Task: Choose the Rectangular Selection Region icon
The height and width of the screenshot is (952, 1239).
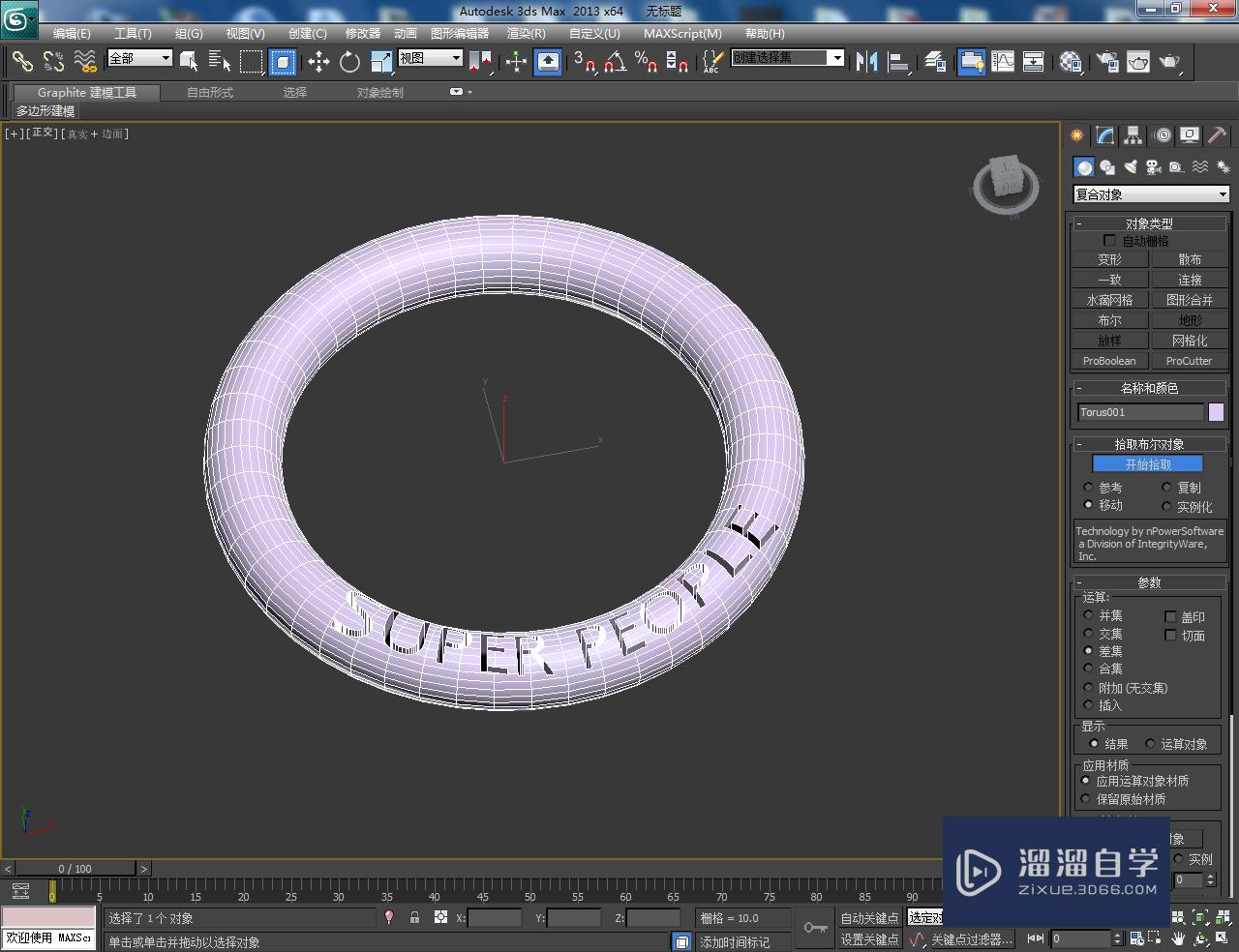Action: (251, 62)
